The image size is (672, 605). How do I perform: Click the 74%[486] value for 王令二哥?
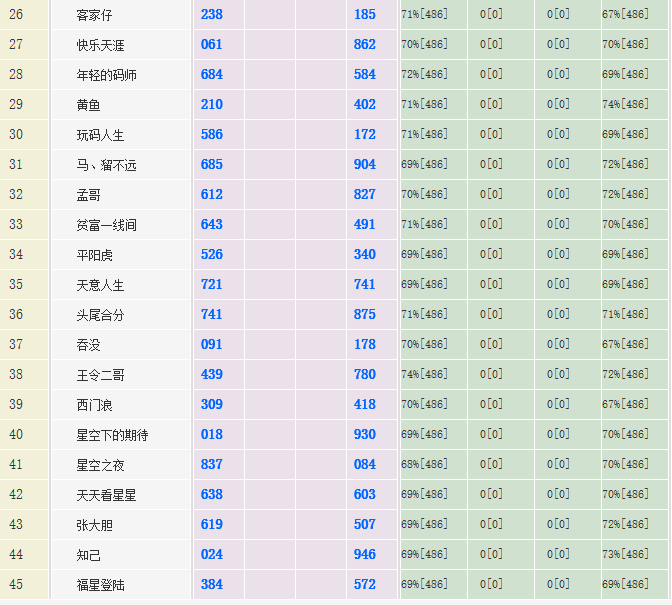424,374
